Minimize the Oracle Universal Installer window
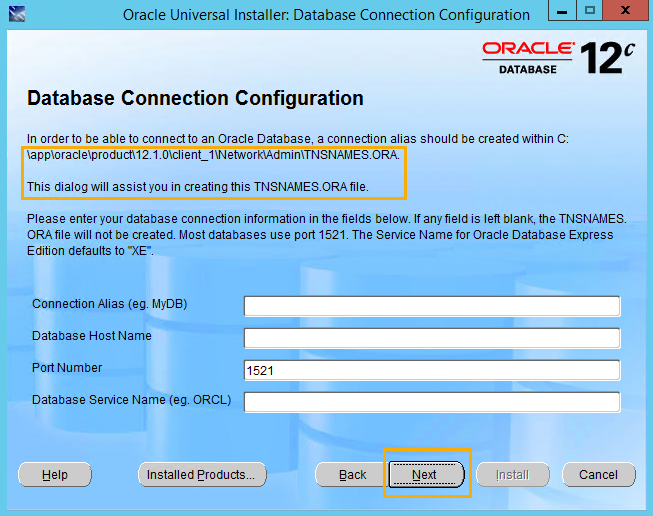Screen dimensions: 653x516 (x=562, y=10)
